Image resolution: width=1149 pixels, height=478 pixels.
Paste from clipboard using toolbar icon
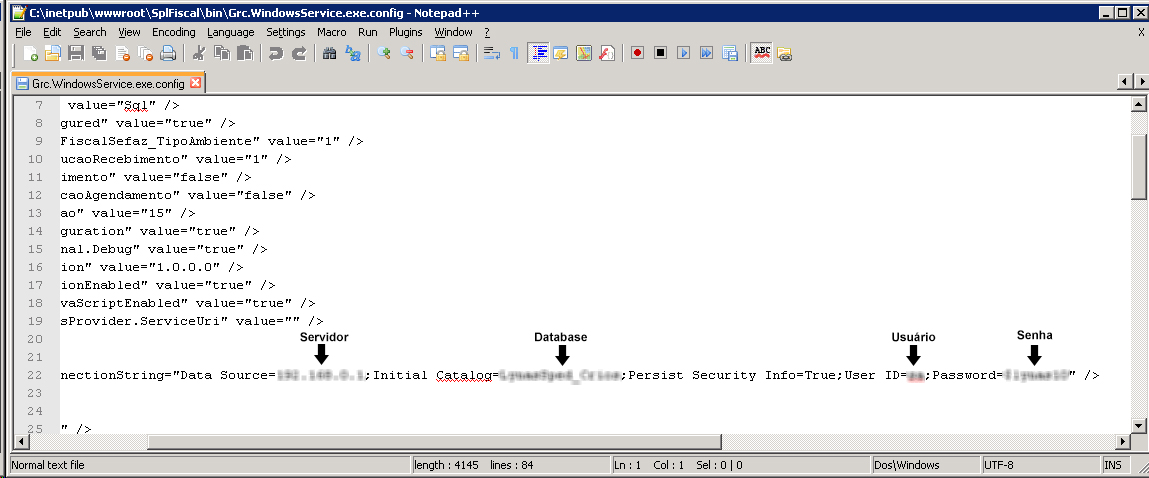coord(245,54)
